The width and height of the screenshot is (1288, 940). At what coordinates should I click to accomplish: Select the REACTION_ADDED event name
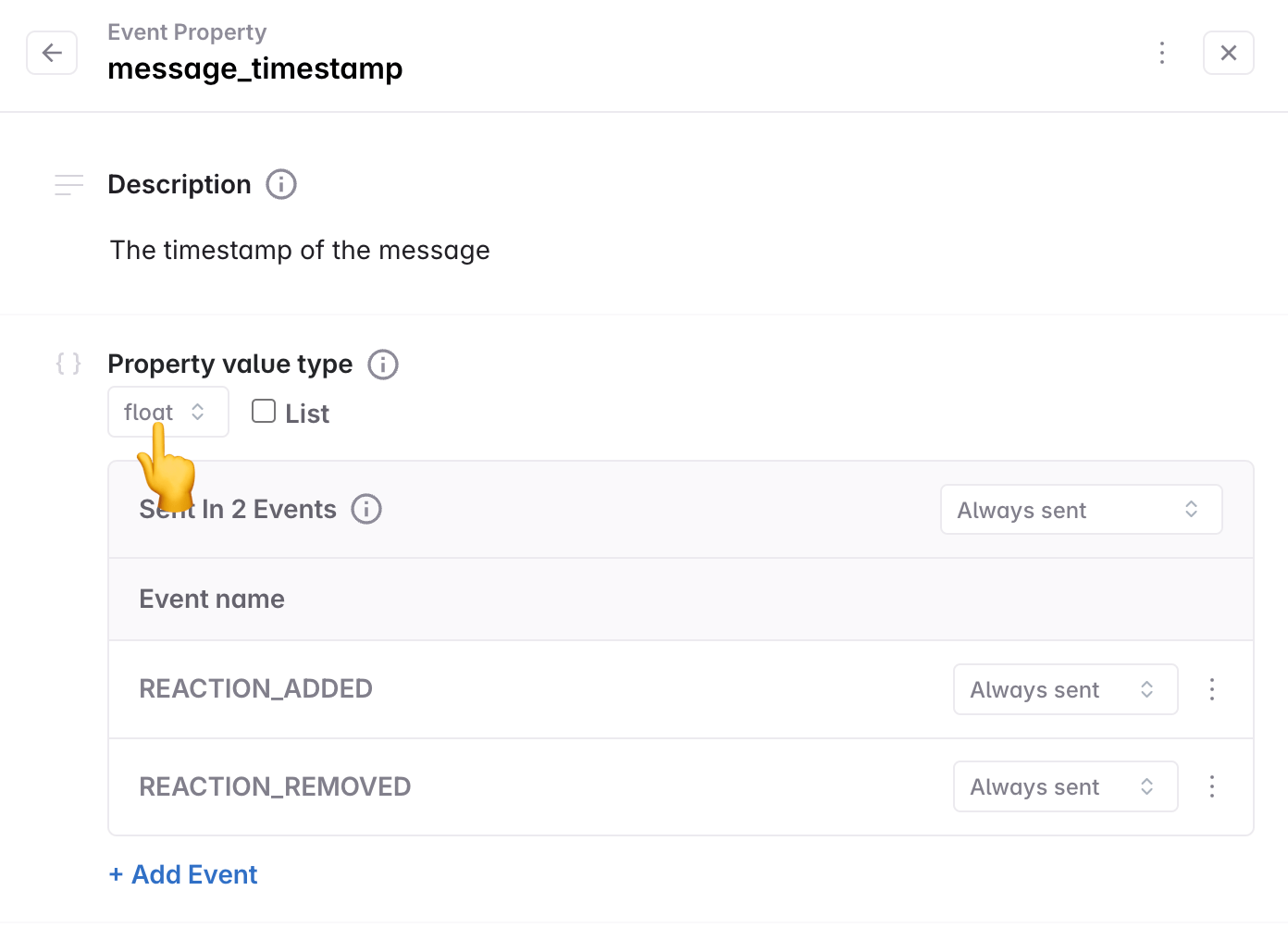(x=255, y=689)
